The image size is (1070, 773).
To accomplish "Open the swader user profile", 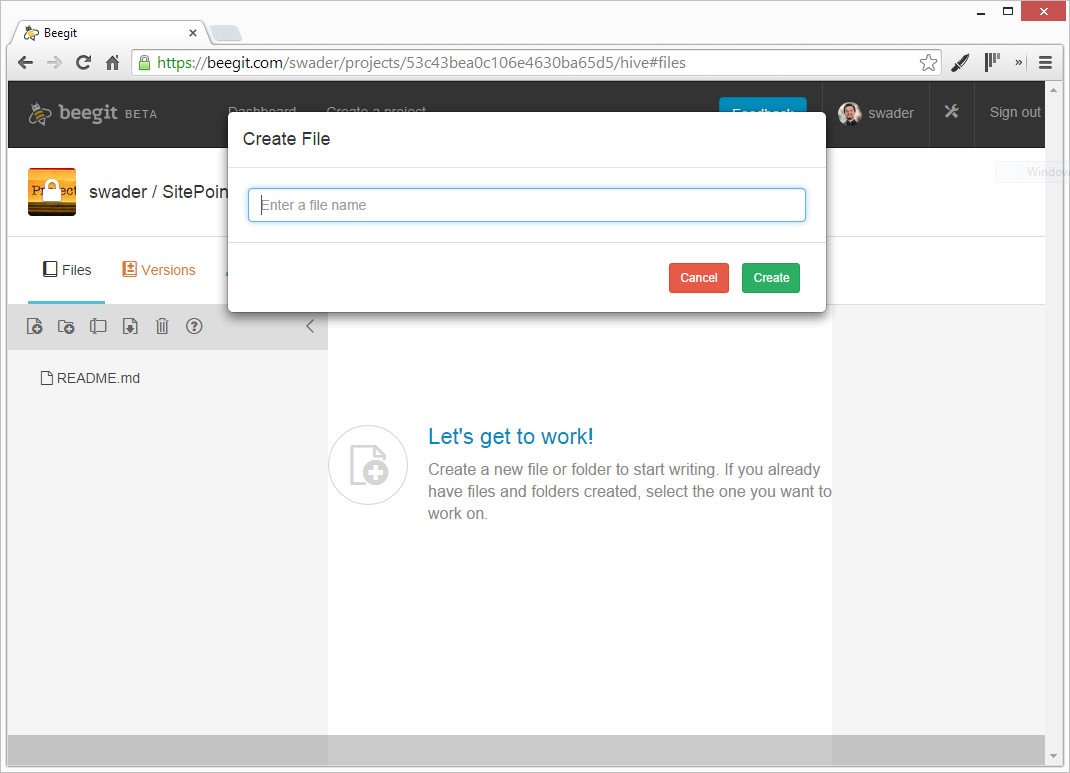I will (876, 113).
